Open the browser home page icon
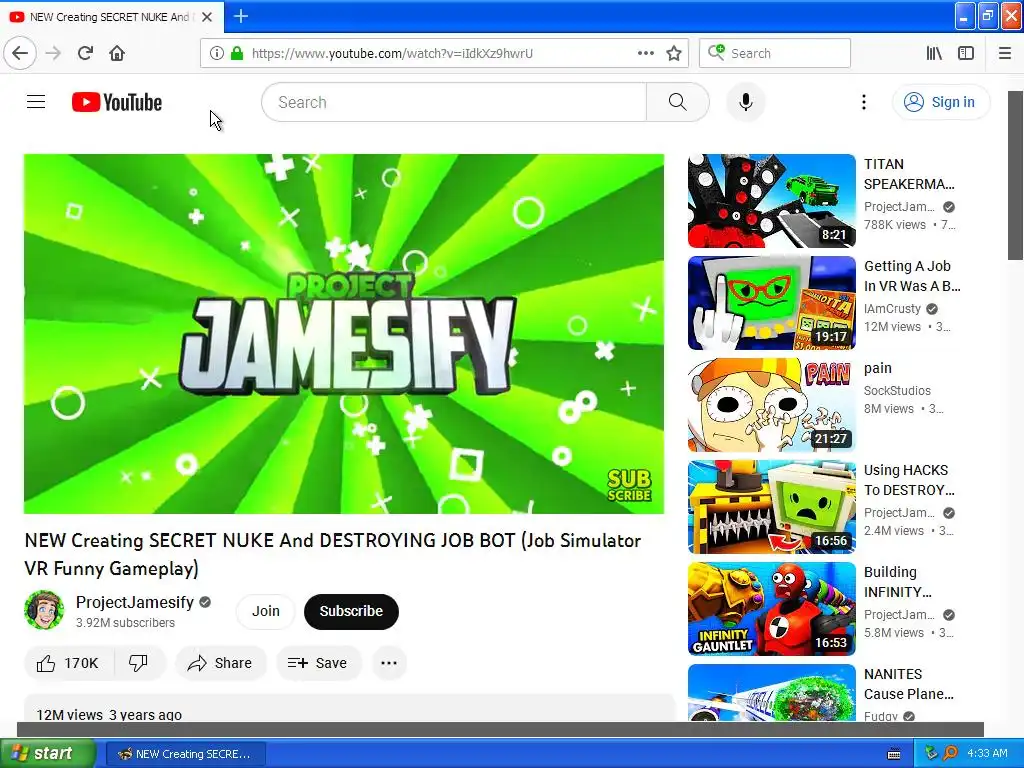 [117, 53]
